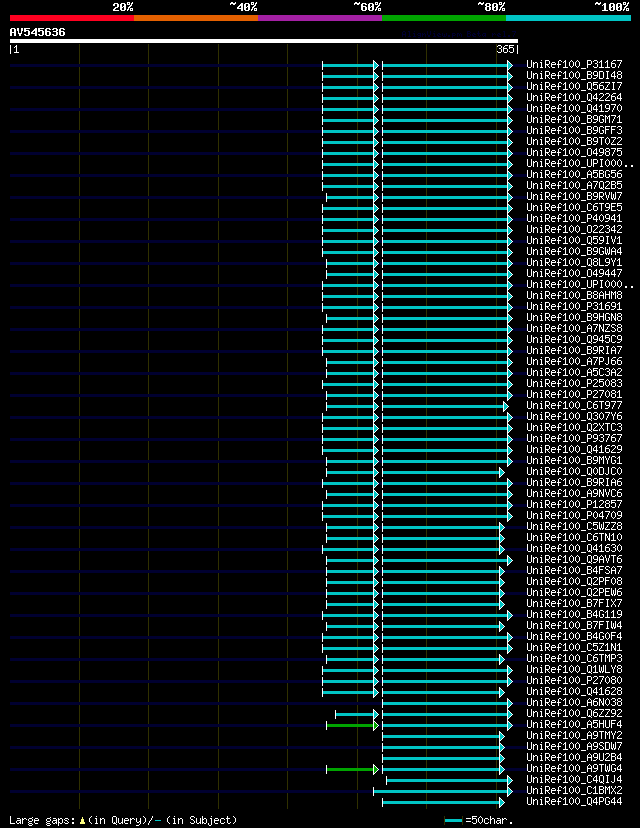The width and height of the screenshot is (640, 828).
Task: Pick the UniRef100_P27081 subject label
Action: [x=574, y=394]
